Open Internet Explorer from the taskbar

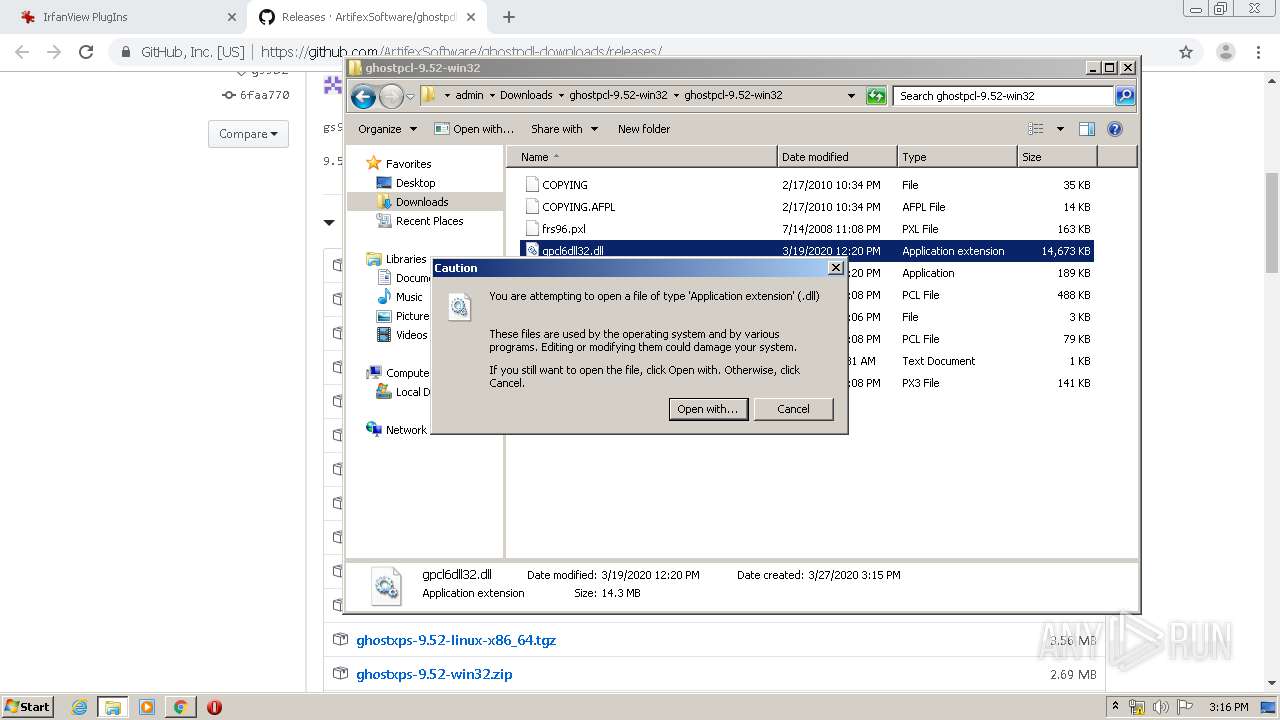pyautogui.click(x=79, y=707)
